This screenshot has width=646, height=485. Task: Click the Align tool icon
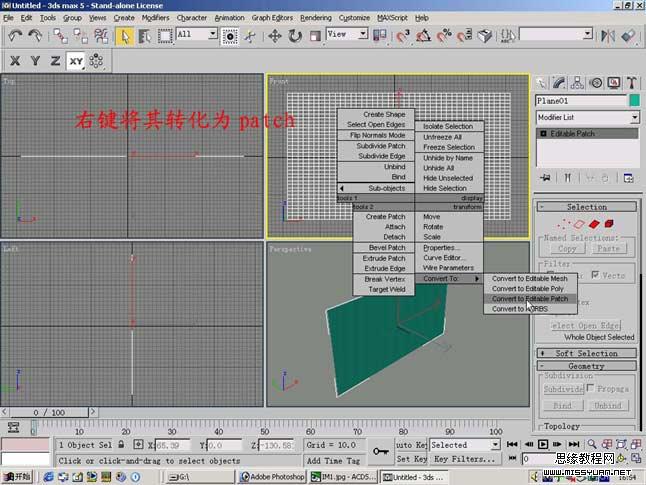click(628, 36)
